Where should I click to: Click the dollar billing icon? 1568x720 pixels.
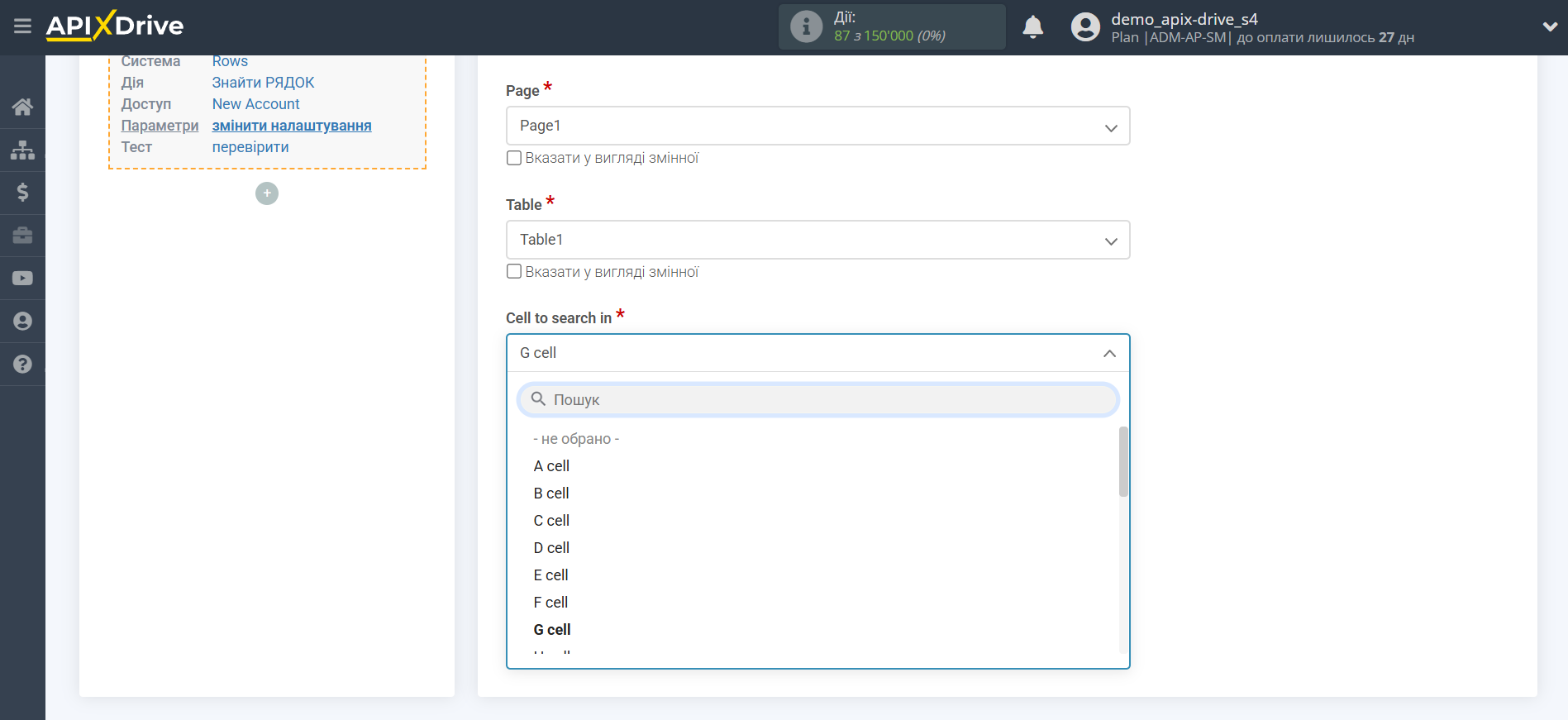[x=22, y=193]
